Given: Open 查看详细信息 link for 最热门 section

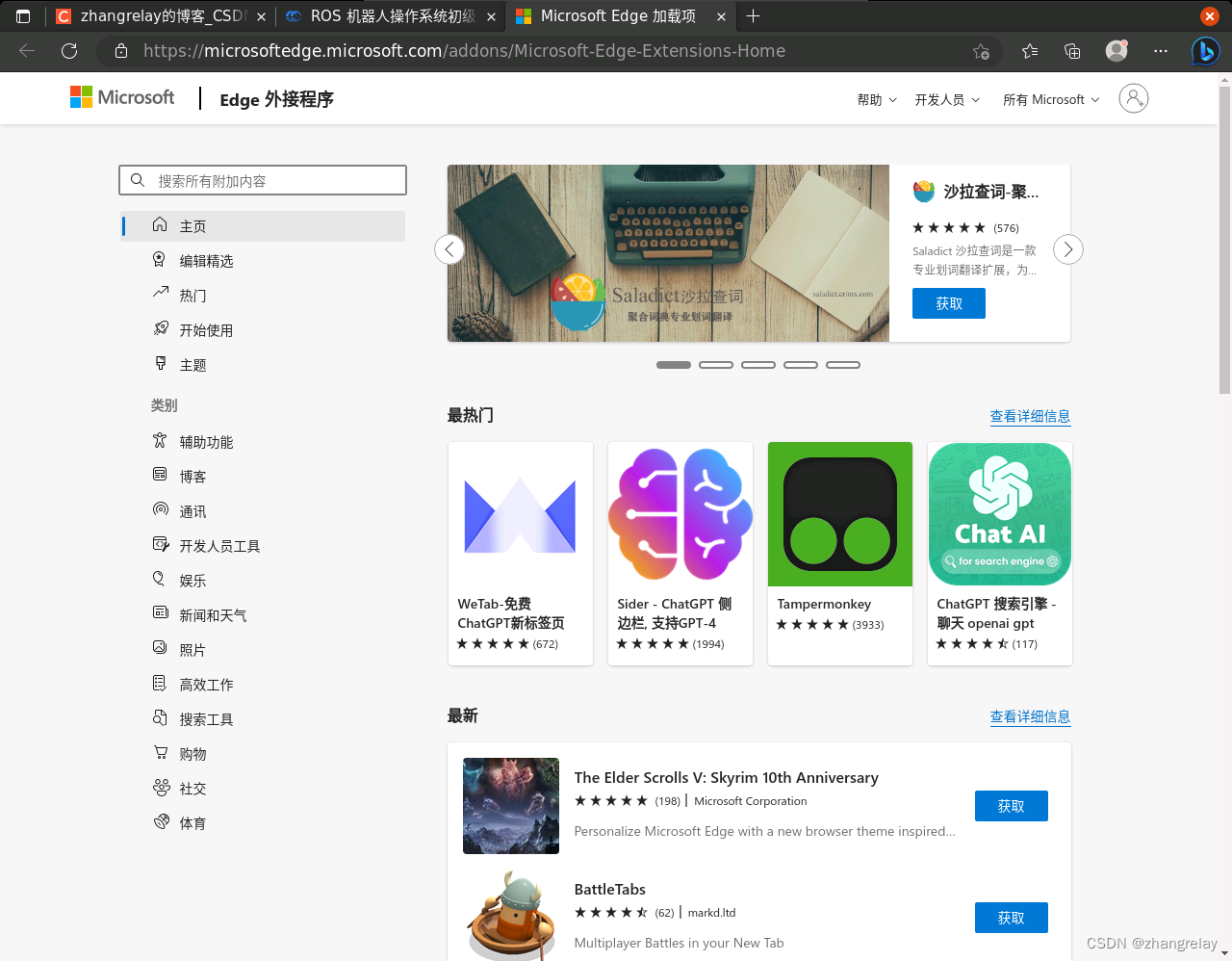Looking at the screenshot, I should tap(1030, 416).
